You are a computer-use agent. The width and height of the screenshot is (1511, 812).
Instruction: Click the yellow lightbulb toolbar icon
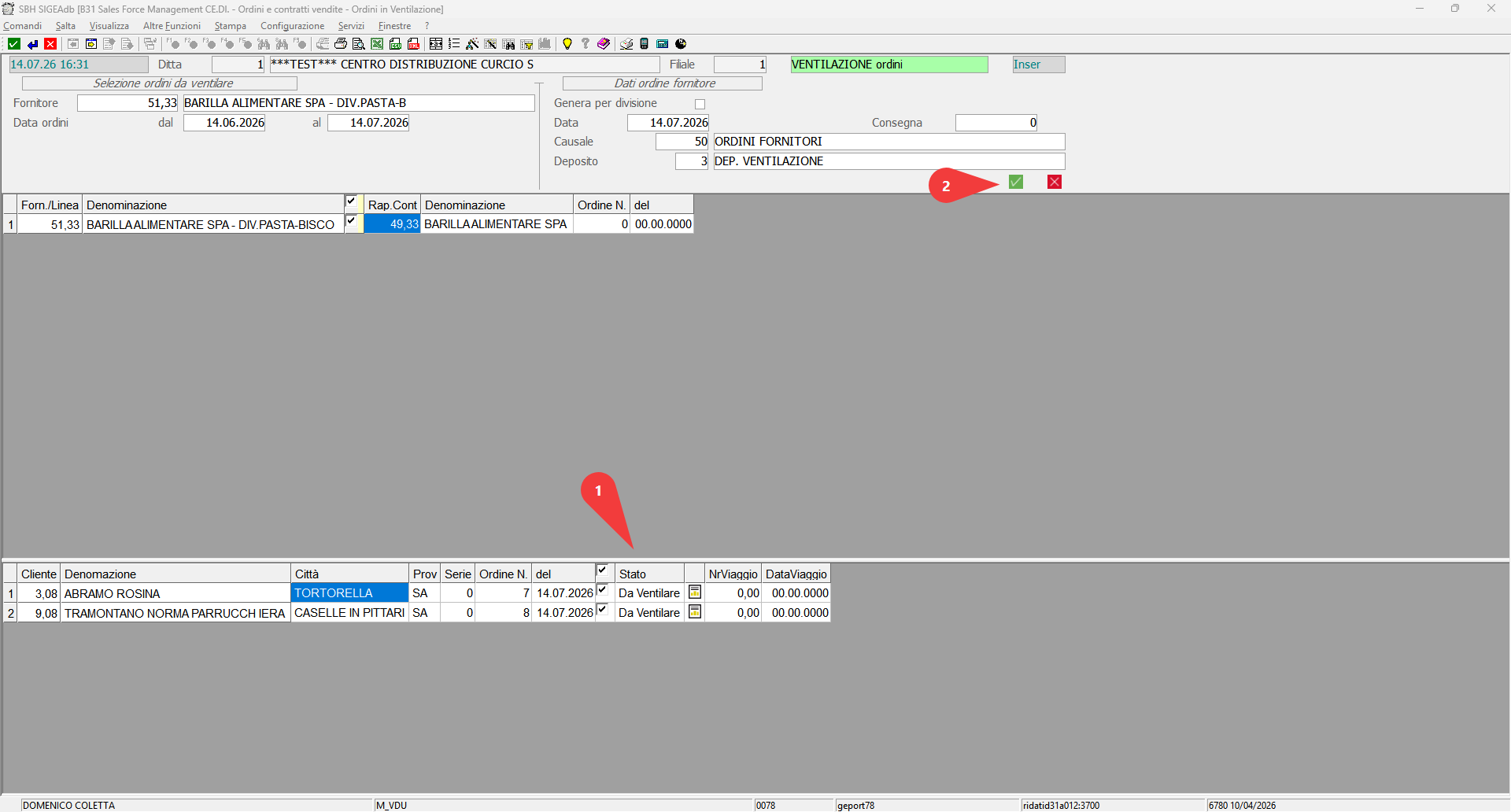point(567,44)
